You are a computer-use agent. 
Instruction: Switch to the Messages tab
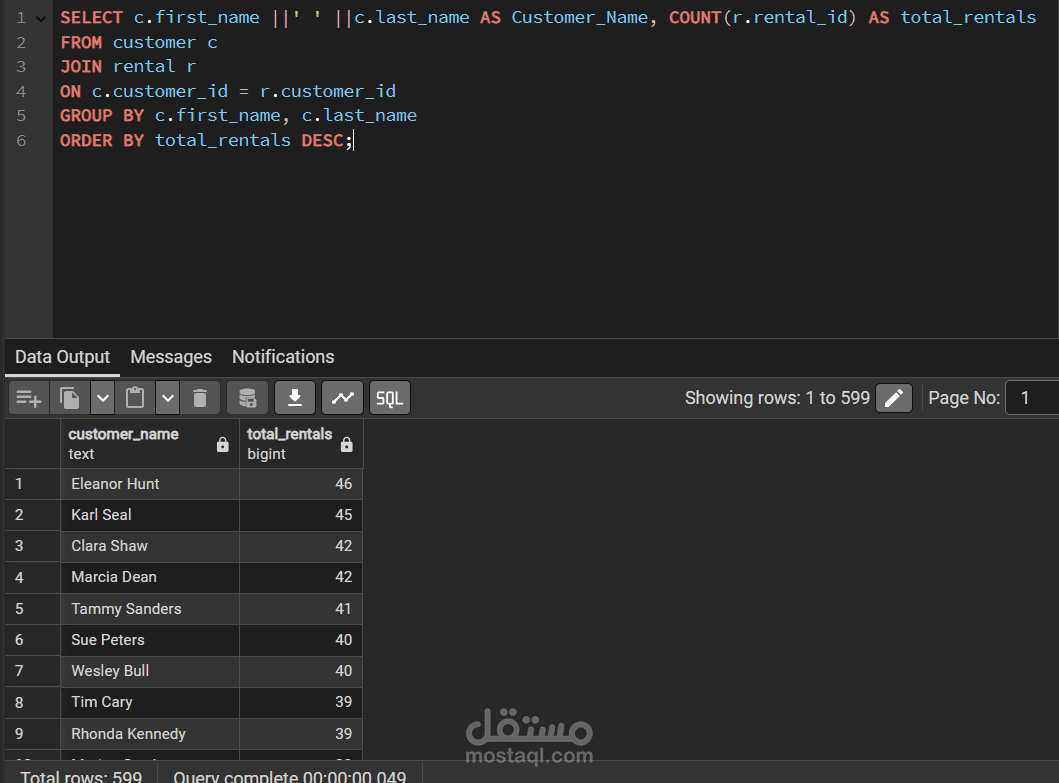[170, 357]
